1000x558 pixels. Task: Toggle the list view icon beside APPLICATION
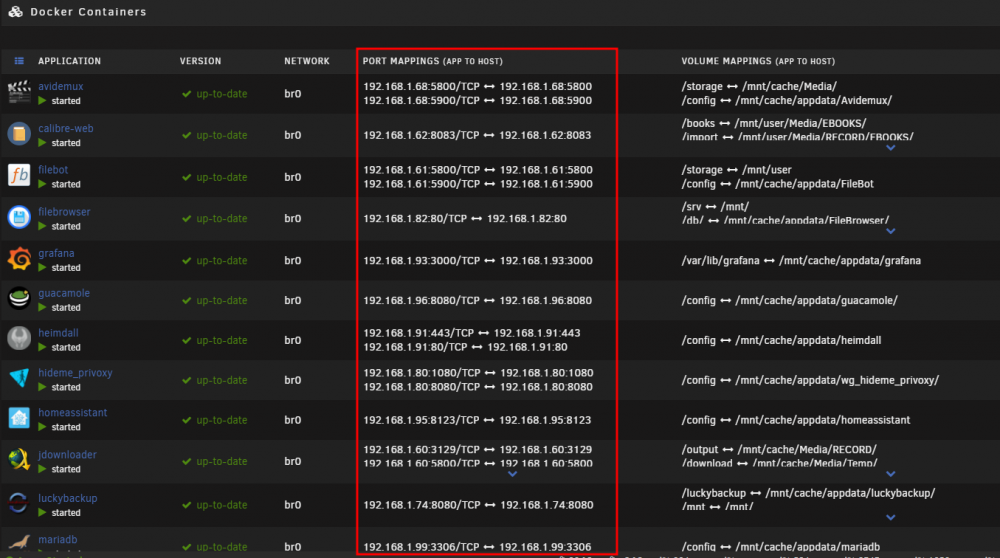[19, 61]
